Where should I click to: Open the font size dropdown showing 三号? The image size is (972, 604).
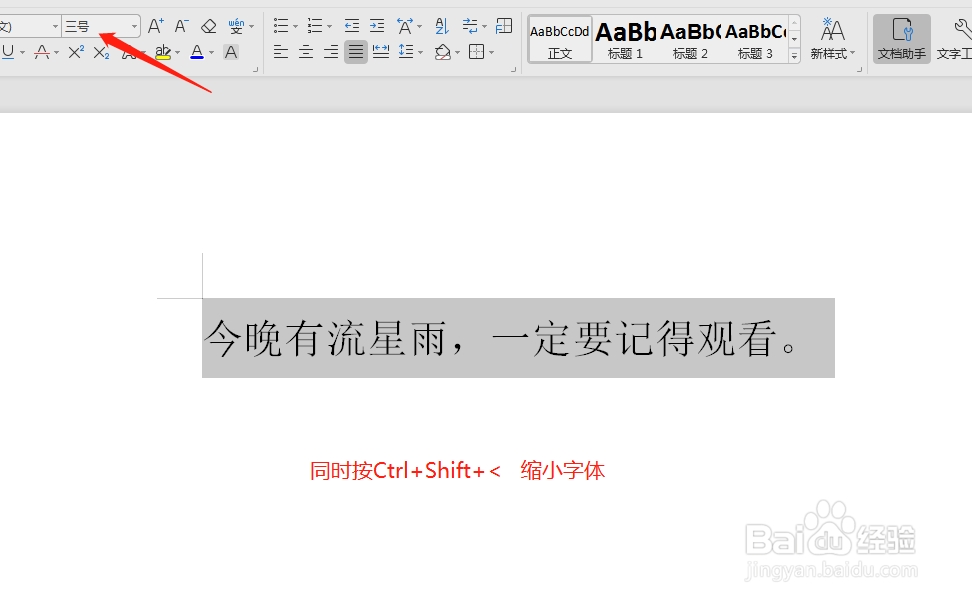133,26
